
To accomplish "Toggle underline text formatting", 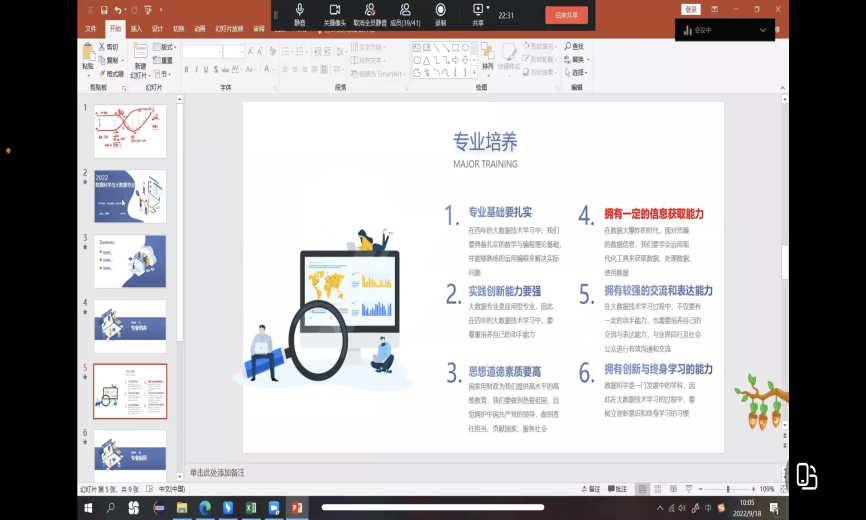I will coord(209,70).
